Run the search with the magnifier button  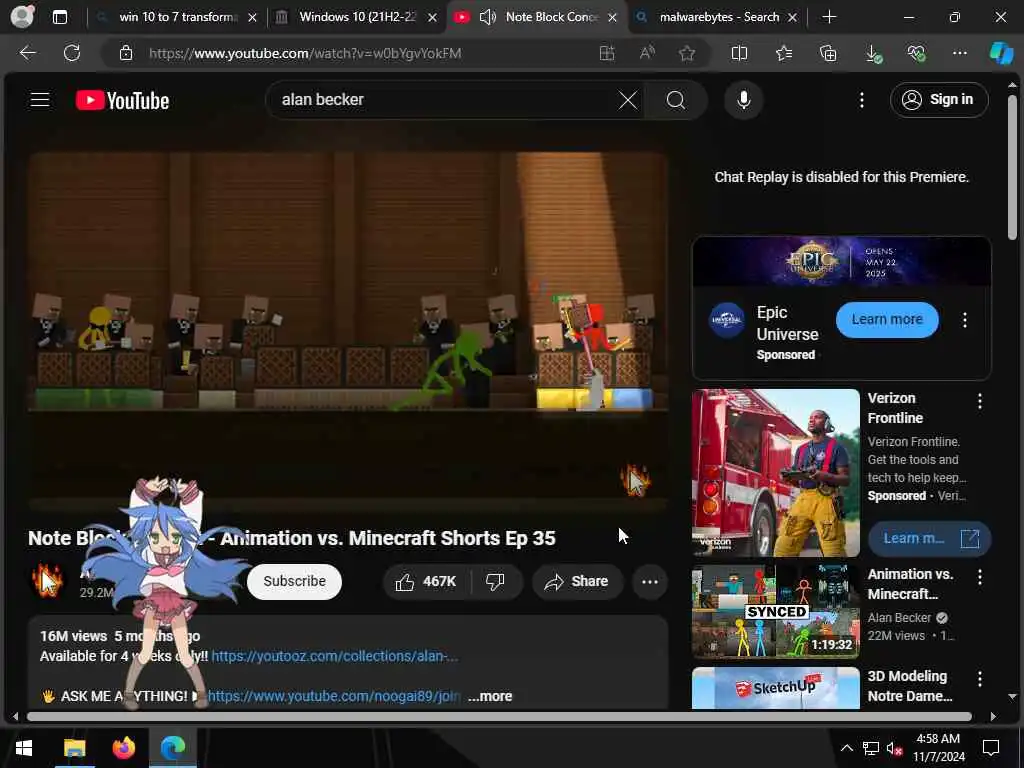pyautogui.click(x=676, y=100)
